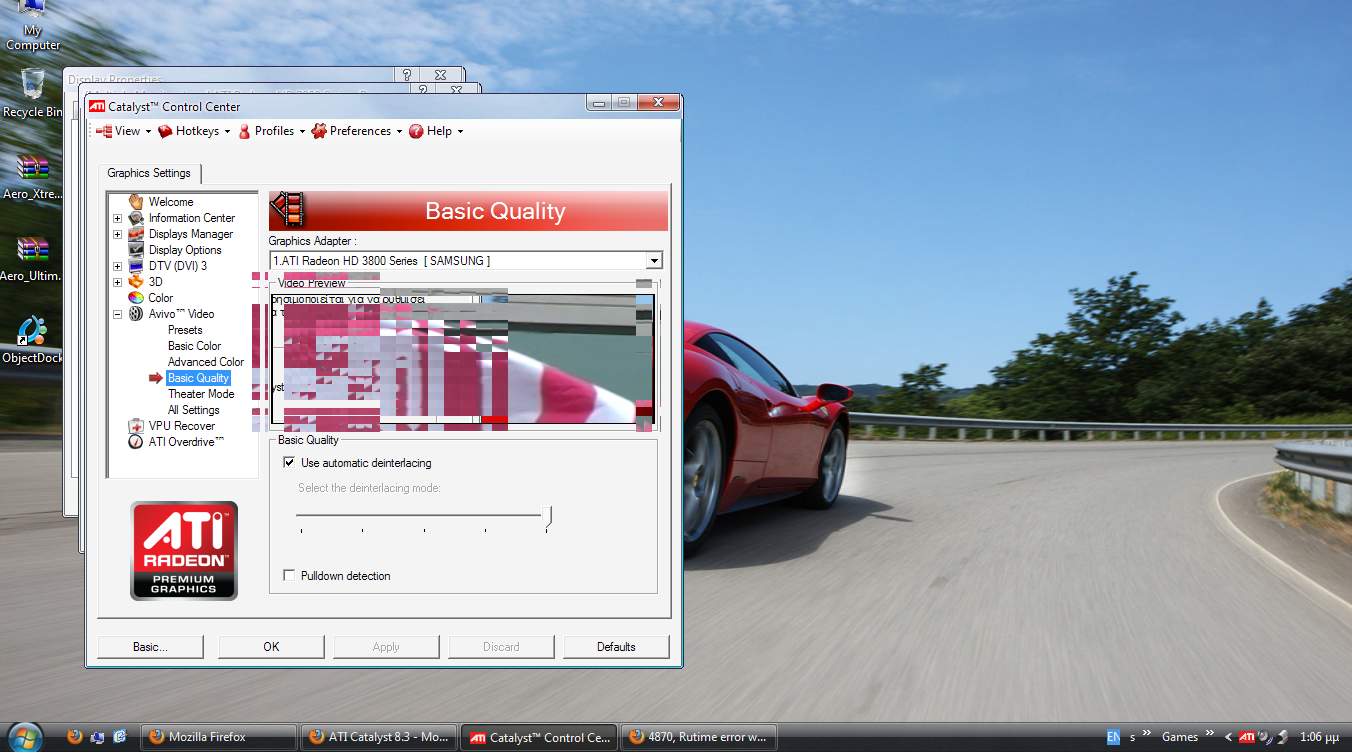Open the Windows Start orb
This screenshot has height=754, width=1352.
coord(25,737)
